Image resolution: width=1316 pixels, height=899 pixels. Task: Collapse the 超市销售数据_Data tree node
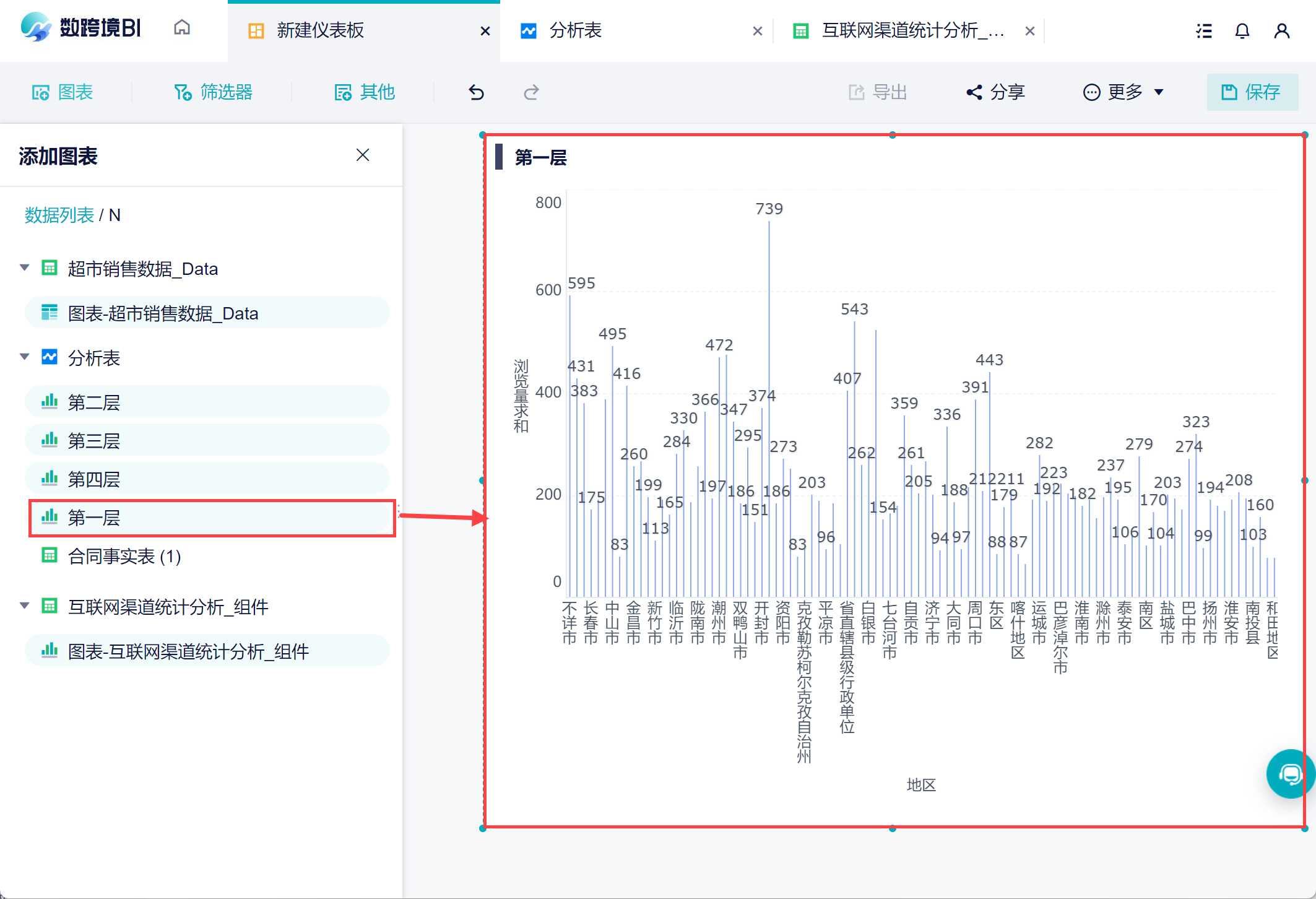[25, 267]
